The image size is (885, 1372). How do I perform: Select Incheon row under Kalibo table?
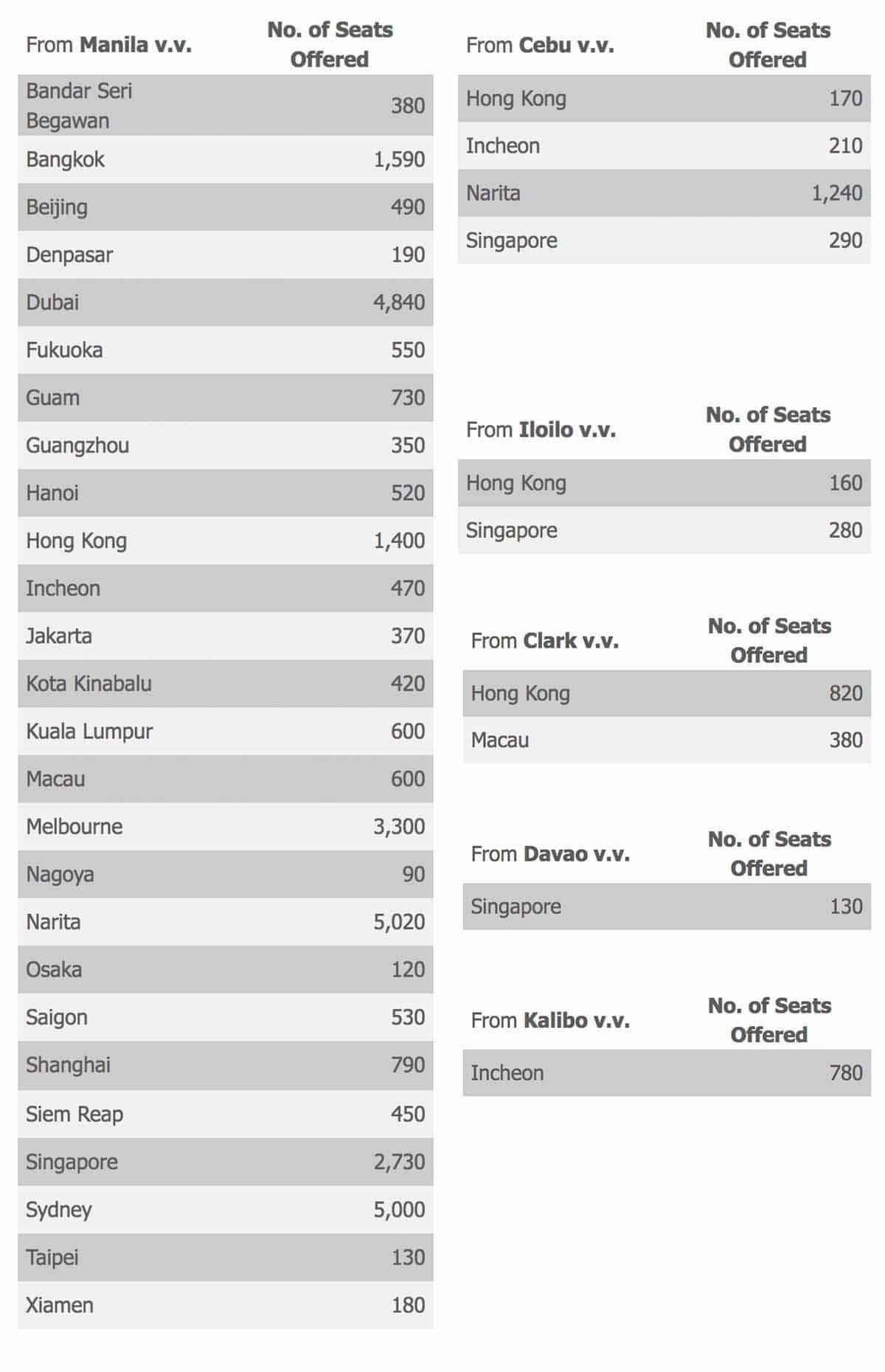666,1073
